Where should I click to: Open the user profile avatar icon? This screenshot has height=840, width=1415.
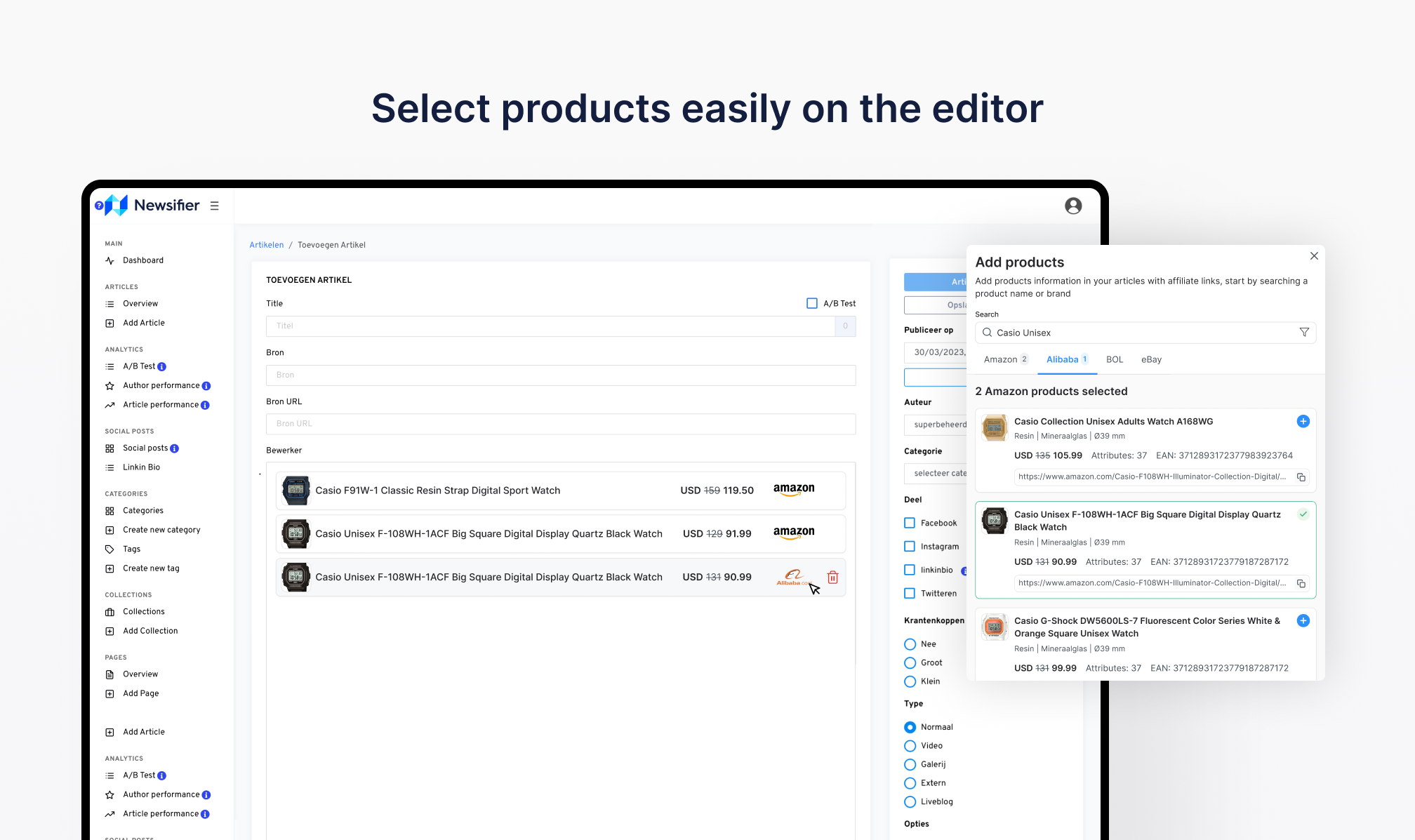[1072, 206]
